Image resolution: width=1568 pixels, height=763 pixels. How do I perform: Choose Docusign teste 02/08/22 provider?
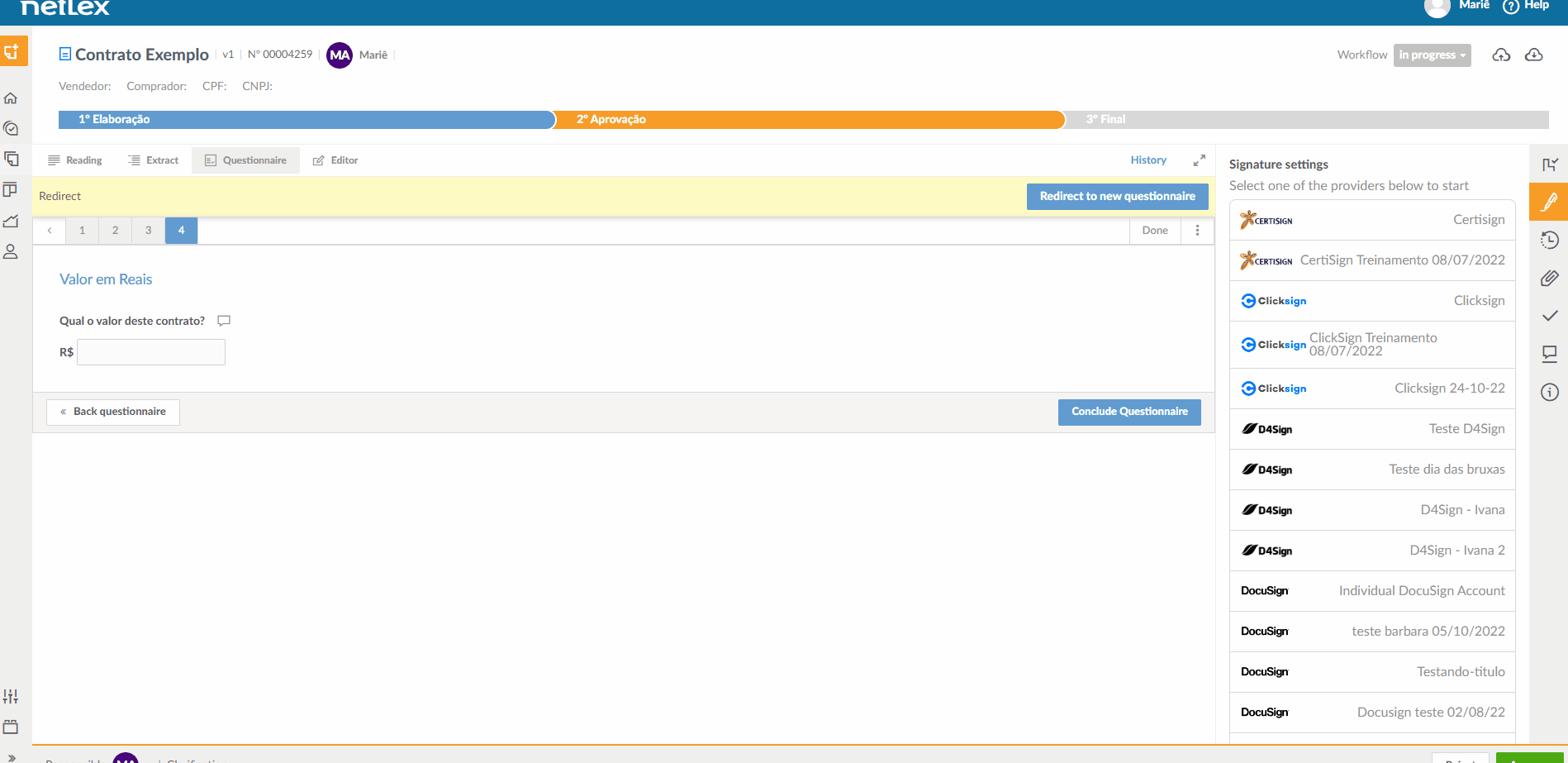(x=1372, y=713)
